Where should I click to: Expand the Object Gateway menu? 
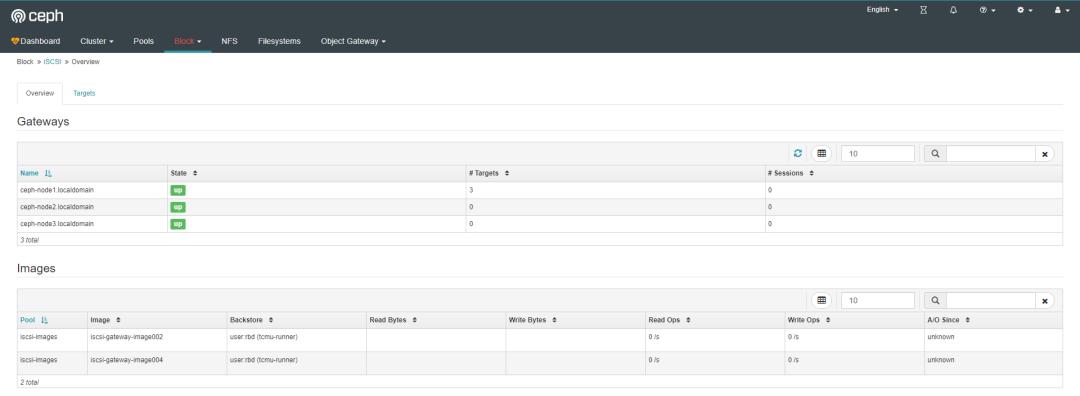[x=353, y=41]
